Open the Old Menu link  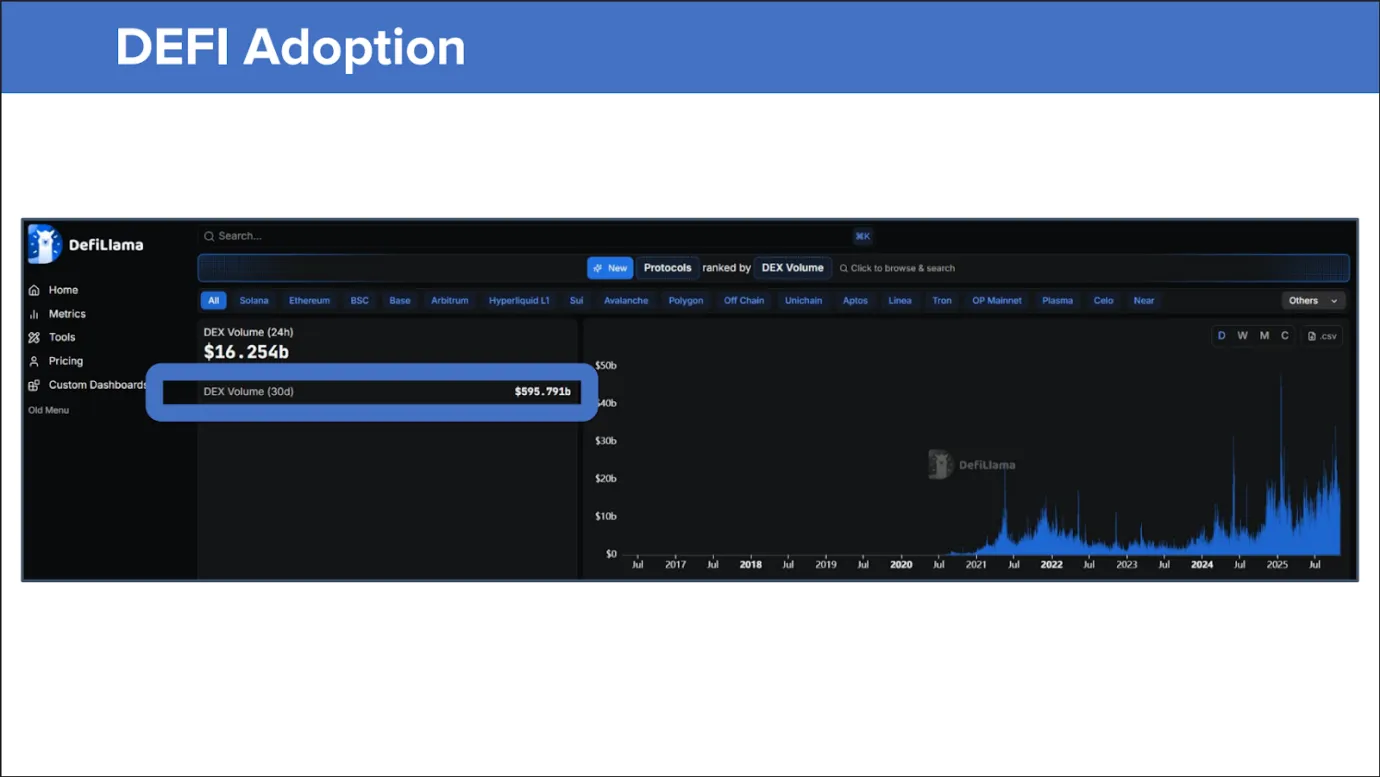pos(48,410)
